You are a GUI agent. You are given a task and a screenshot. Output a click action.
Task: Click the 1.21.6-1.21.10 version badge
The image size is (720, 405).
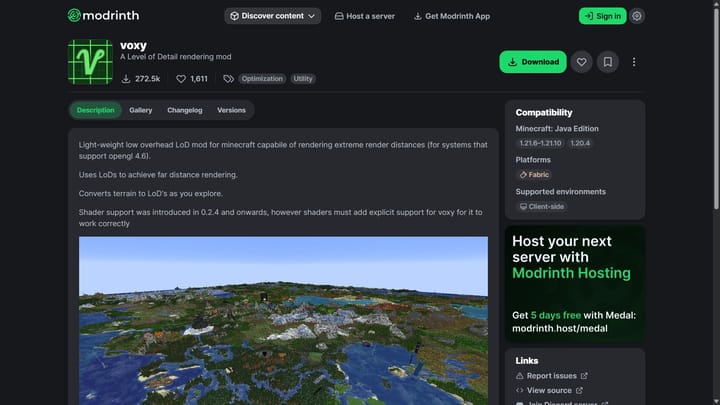(540, 143)
